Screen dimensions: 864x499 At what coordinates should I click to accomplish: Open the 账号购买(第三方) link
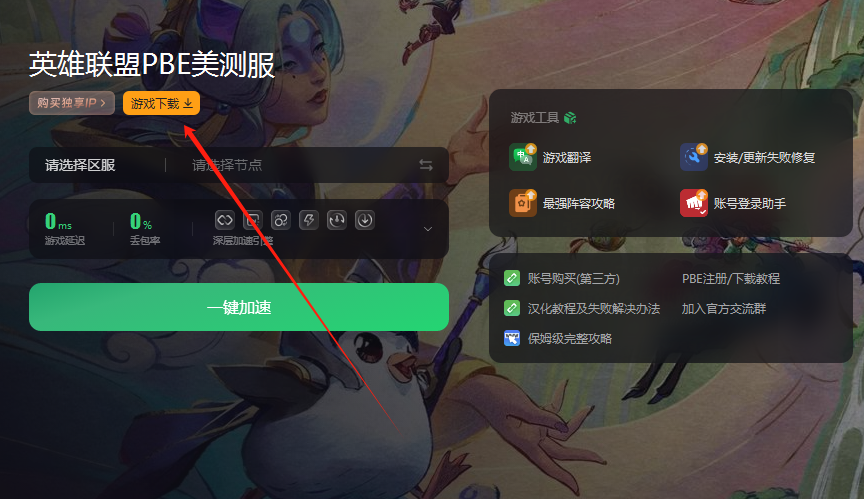point(573,279)
